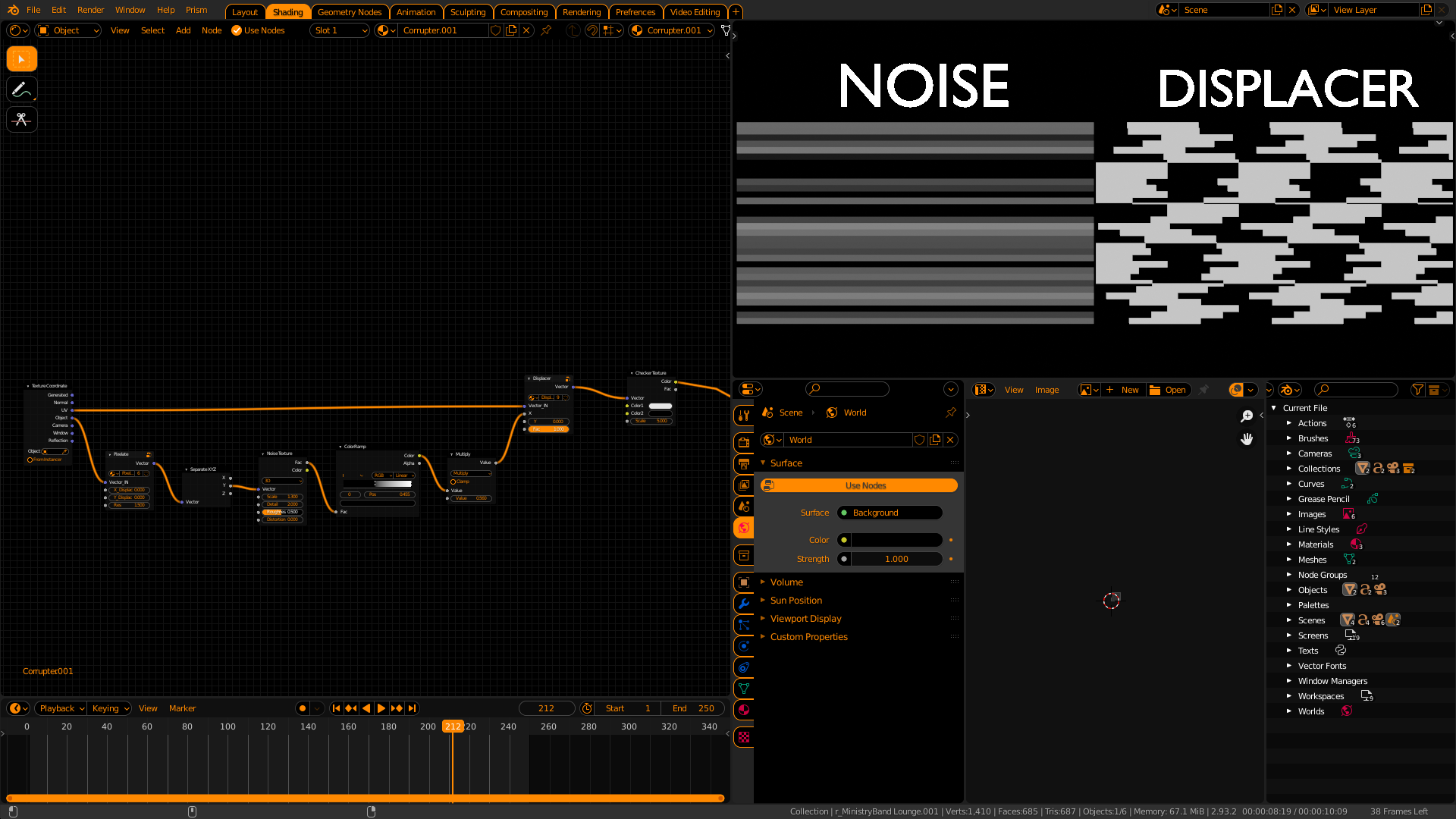Select the Links Cut tool icon
The image size is (1456, 819).
21,120
